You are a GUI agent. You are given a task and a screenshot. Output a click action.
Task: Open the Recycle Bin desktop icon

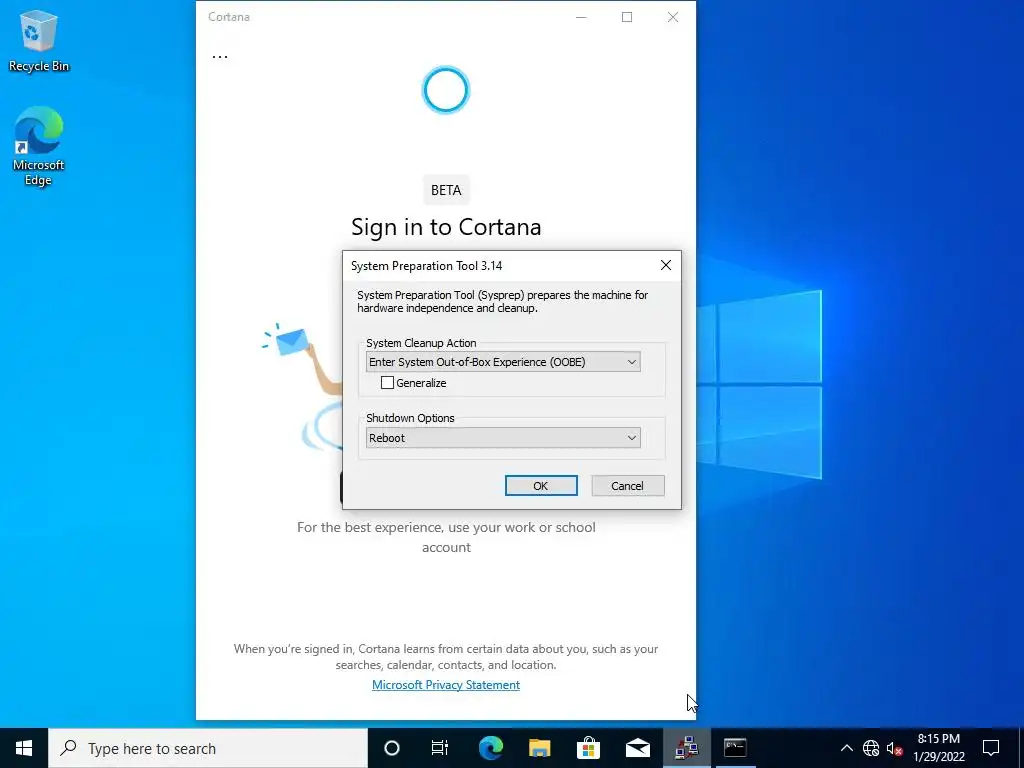39,40
